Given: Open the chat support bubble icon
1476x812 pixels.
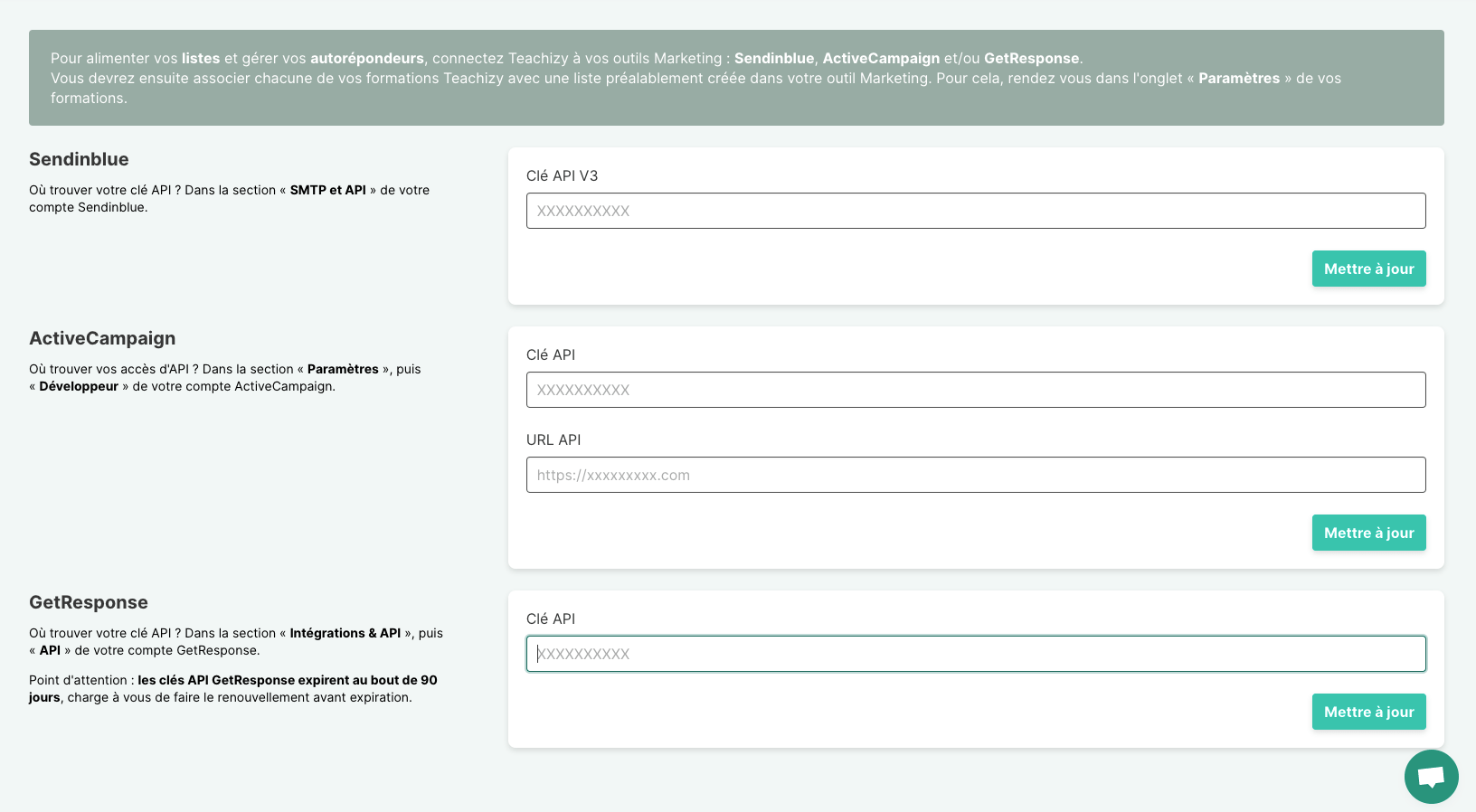Looking at the screenshot, I should [1431, 776].
